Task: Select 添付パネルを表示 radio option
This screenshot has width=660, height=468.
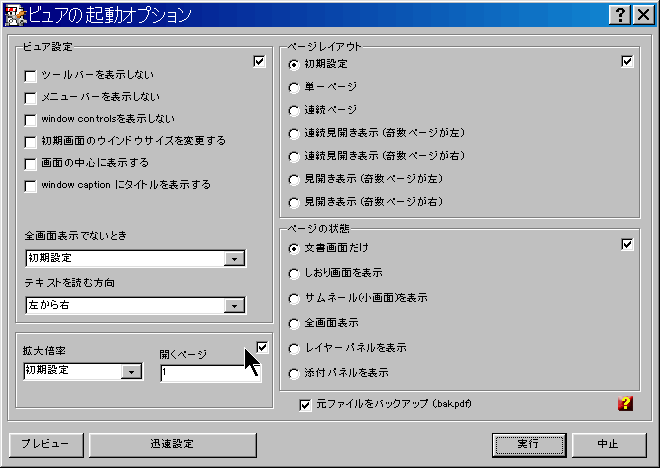Action: tap(294, 374)
